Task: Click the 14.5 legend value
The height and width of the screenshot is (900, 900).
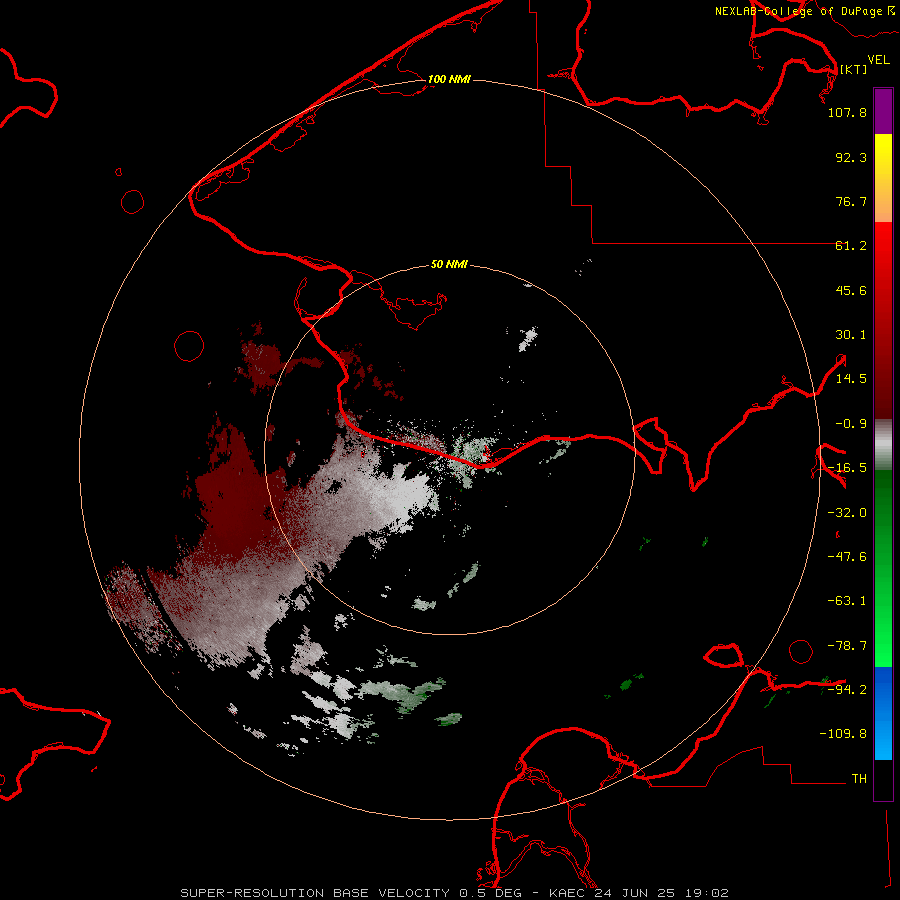Action: (851, 379)
